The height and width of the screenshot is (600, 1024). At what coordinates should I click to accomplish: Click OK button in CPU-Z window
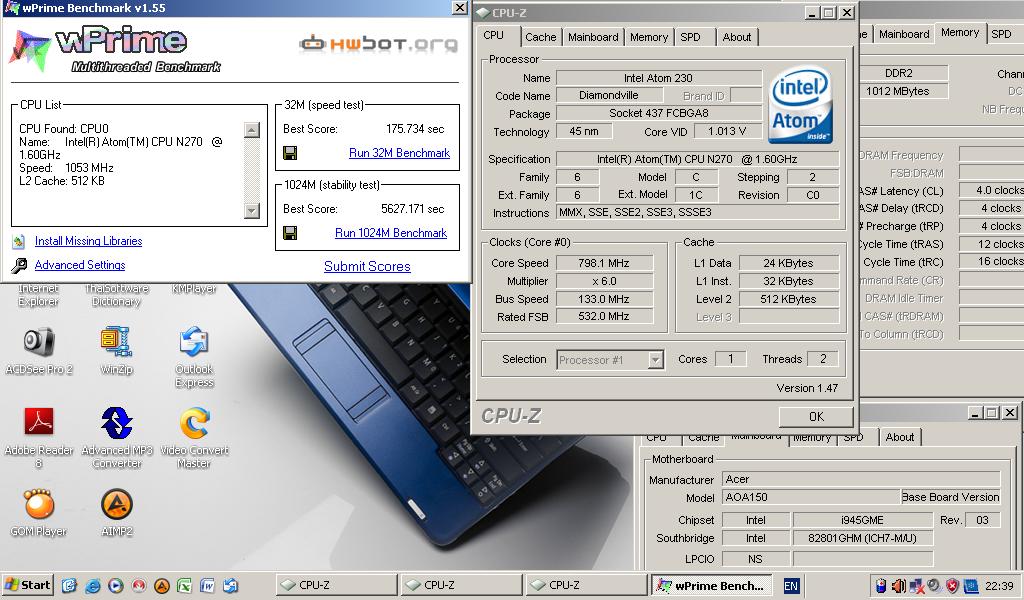click(x=816, y=417)
